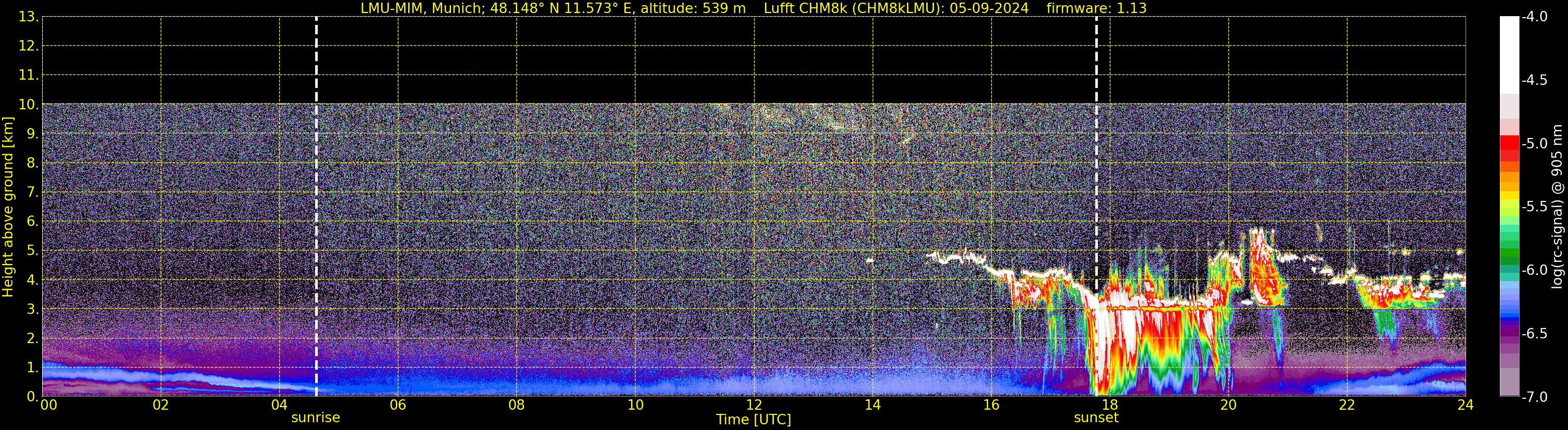Viewport: 1568px width, 430px height.
Task: Click the '16' time axis tick label
Action: (x=992, y=405)
